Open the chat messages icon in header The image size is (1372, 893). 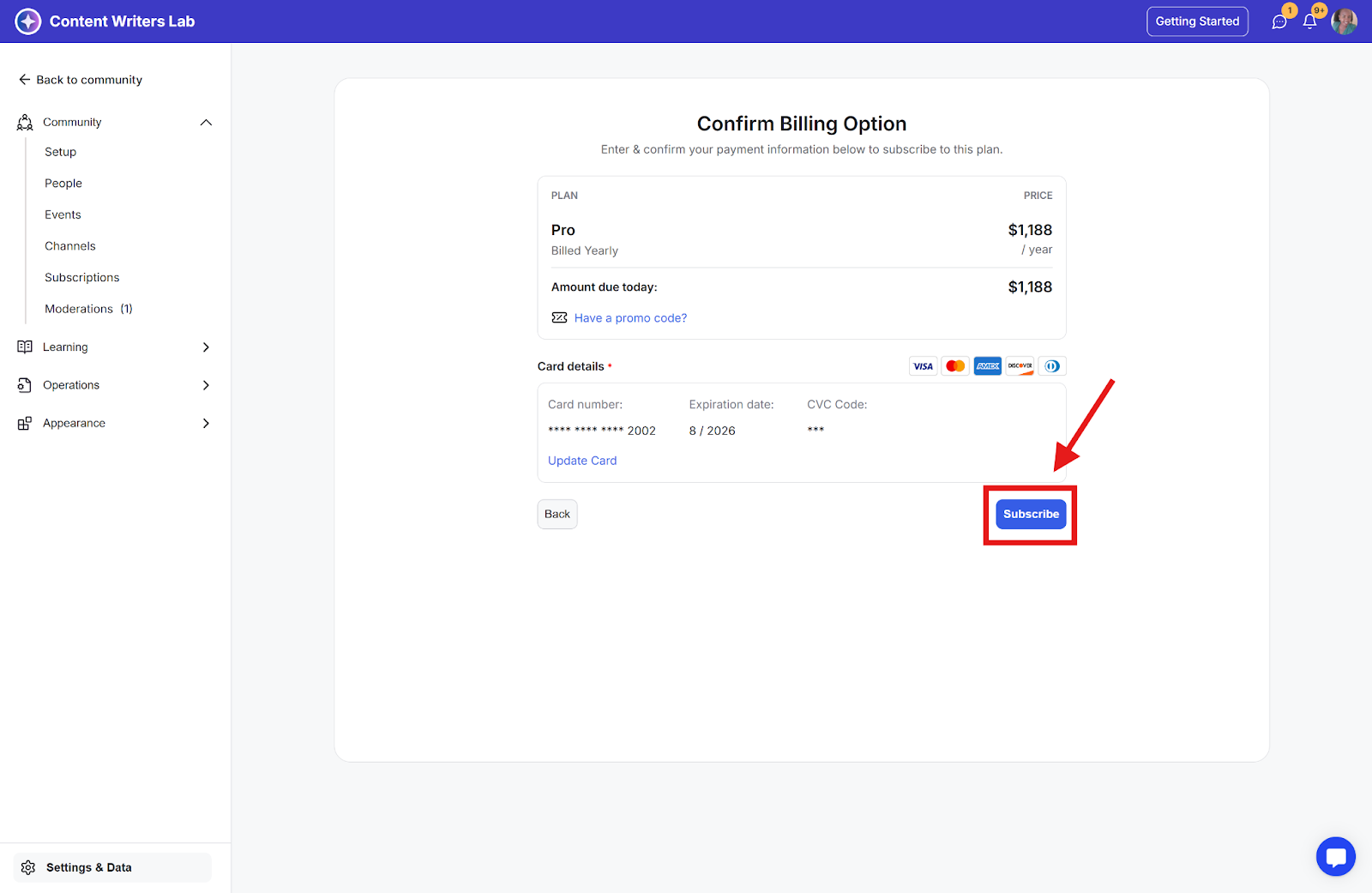click(1279, 21)
